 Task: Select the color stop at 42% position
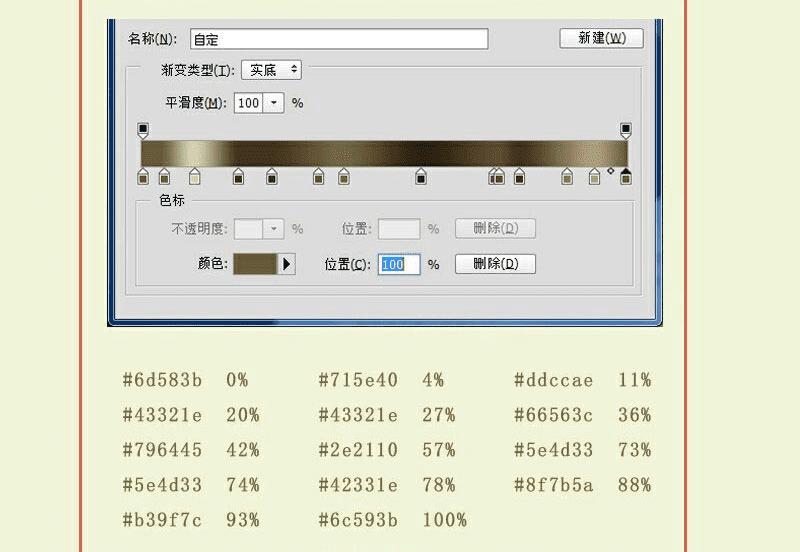point(344,177)
